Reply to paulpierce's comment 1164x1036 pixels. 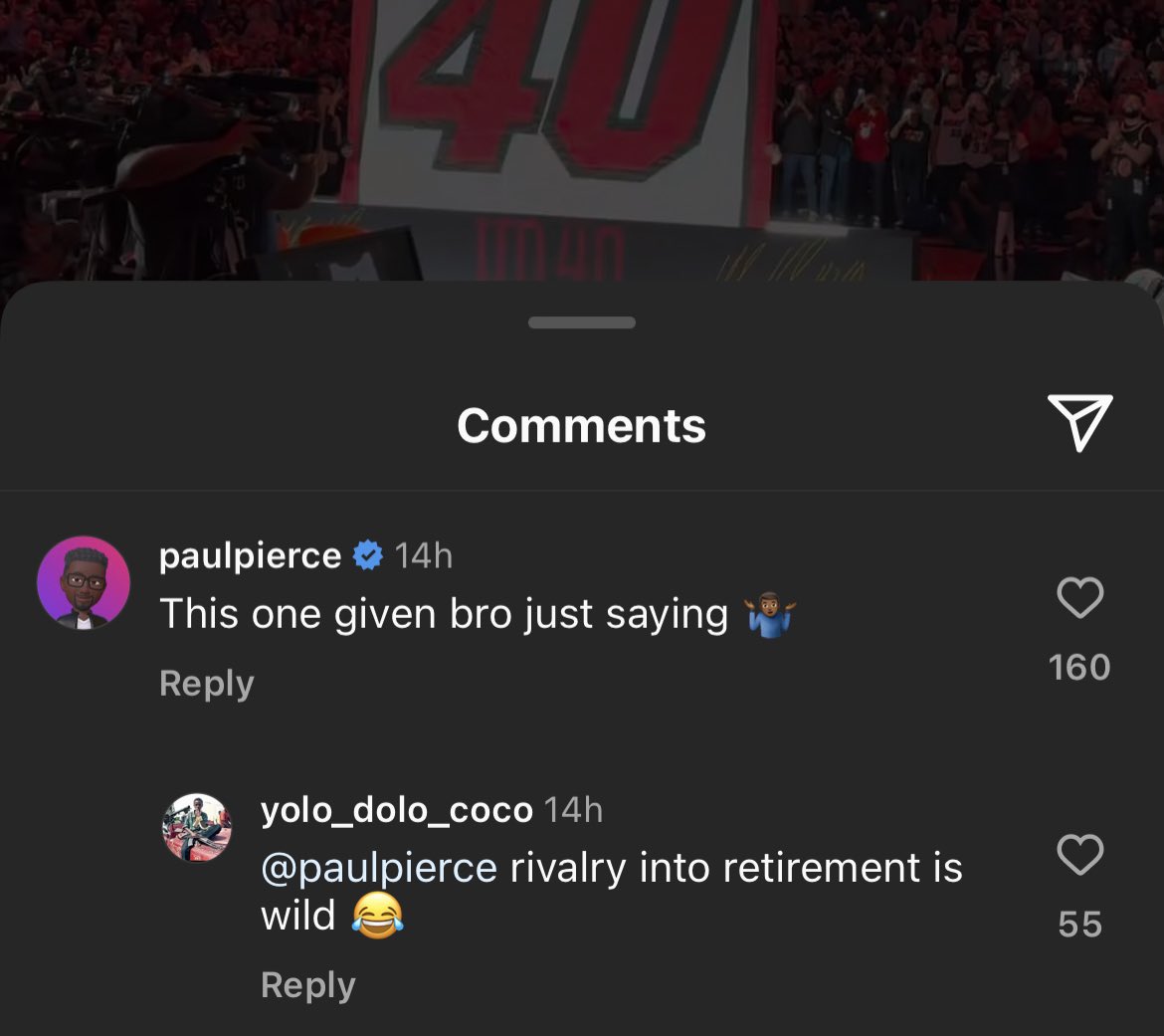point(207,684)
